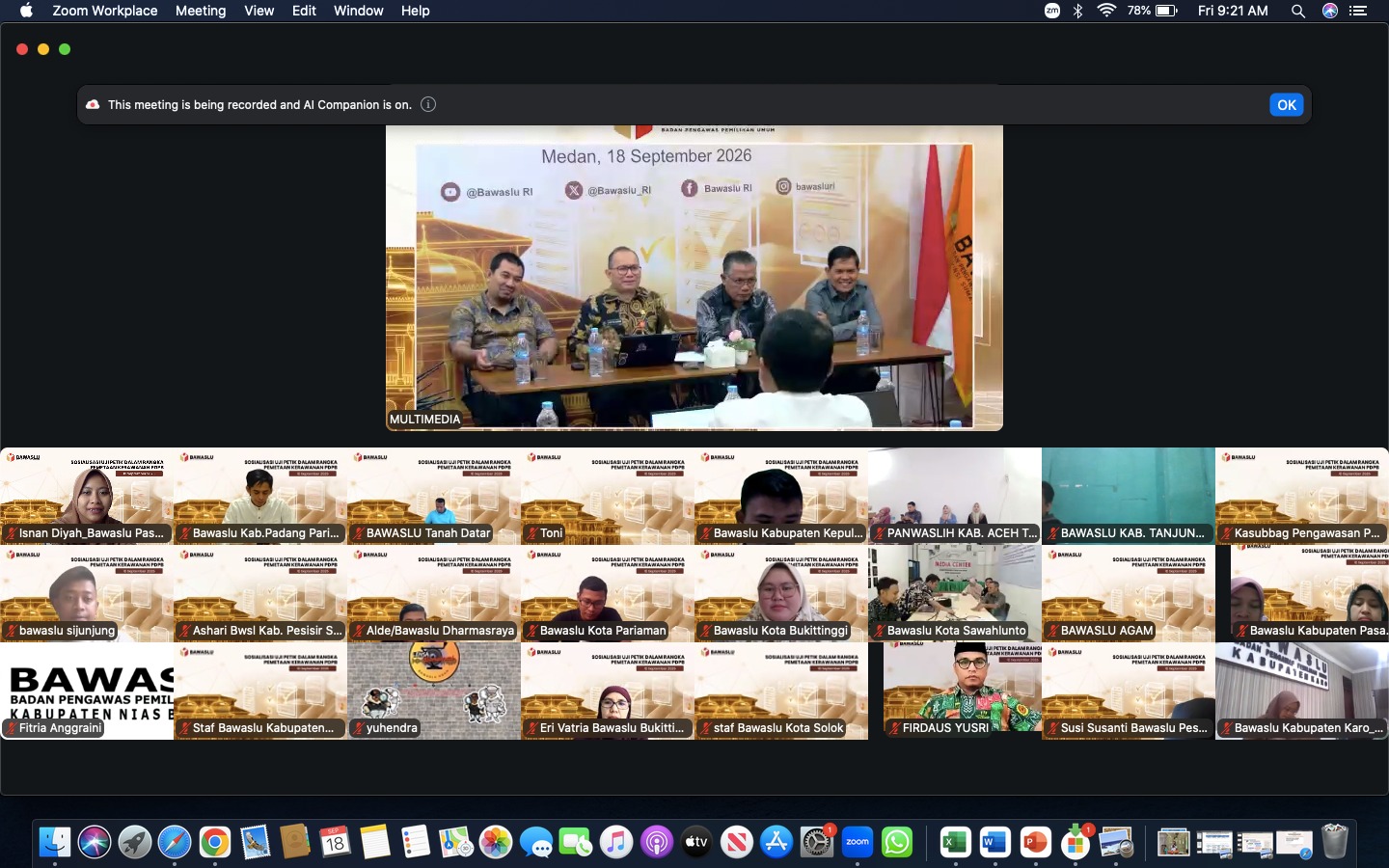Open Microsoft PowerPoint in the Dock

click(x=1035, y=842)
